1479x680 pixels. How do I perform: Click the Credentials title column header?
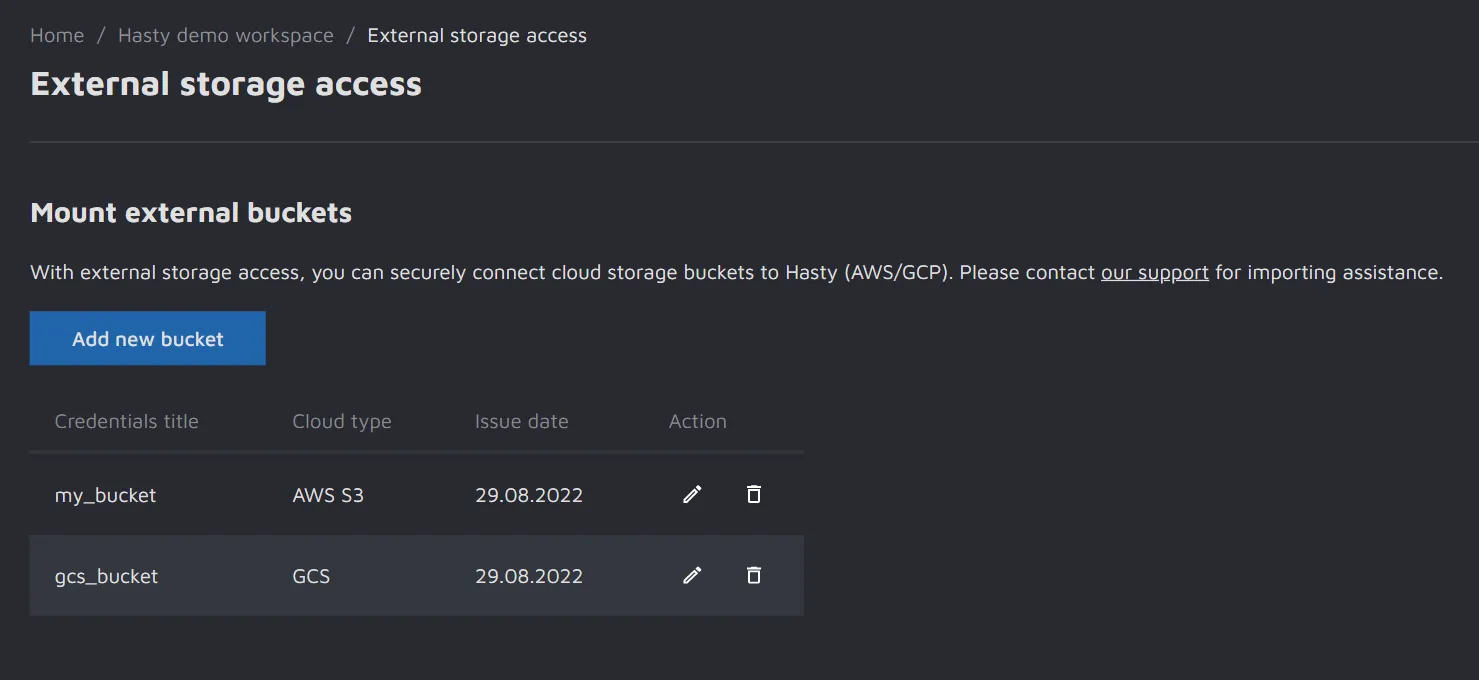pyautogui.click(x=127, y=421)
